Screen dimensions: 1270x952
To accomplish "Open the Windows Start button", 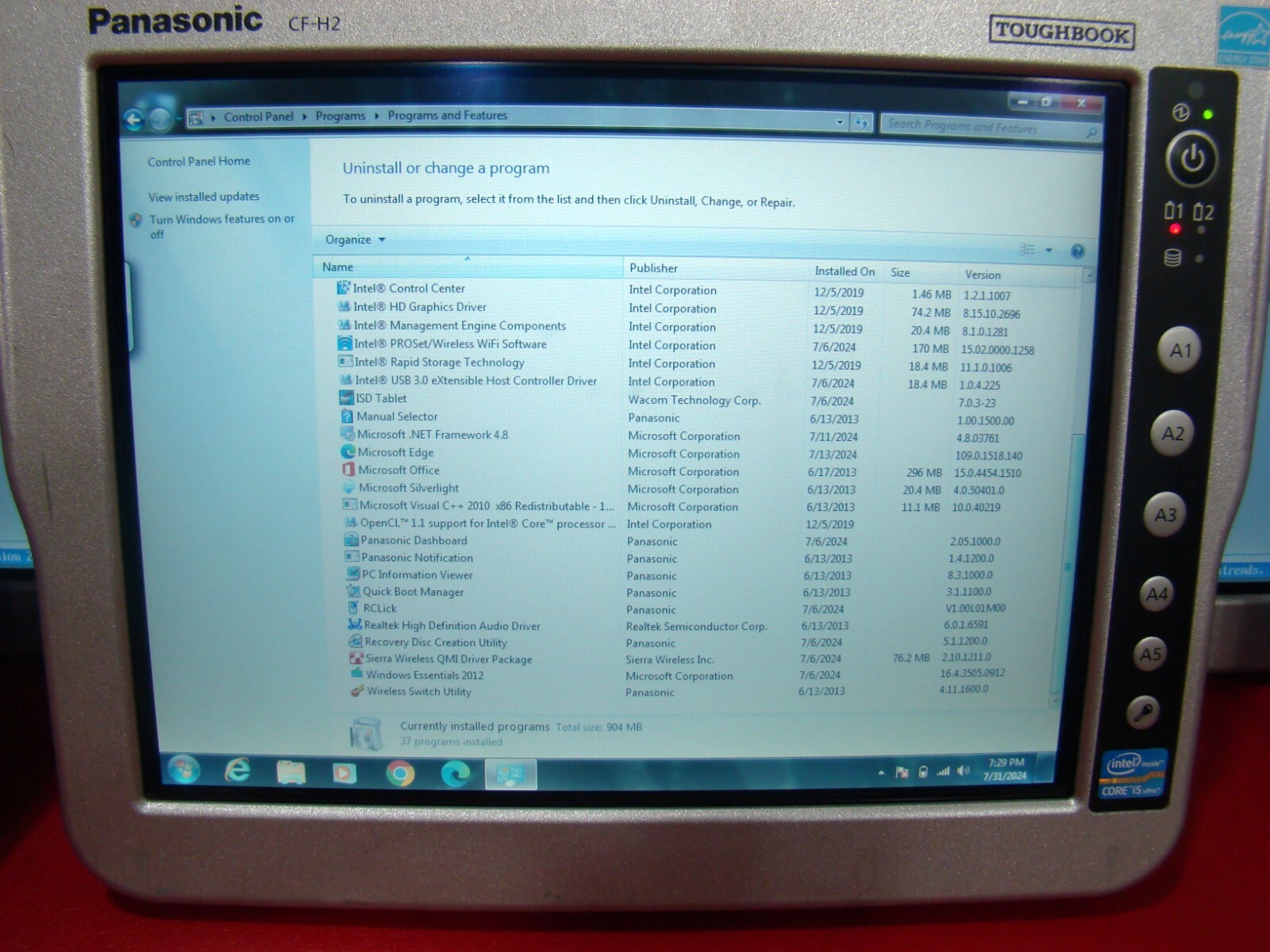I will [x=184, y=770].
